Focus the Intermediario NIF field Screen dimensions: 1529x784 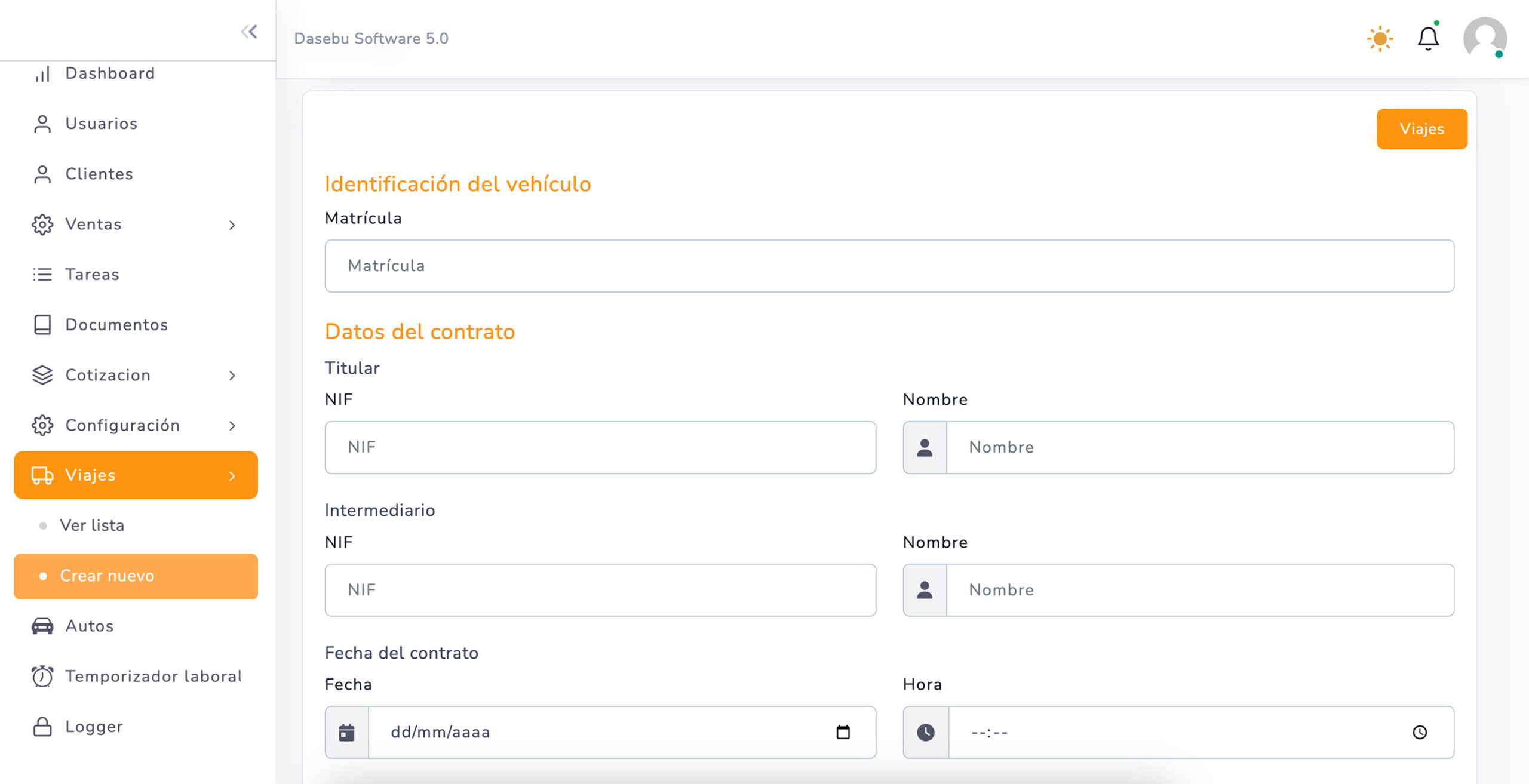[600, 590]
